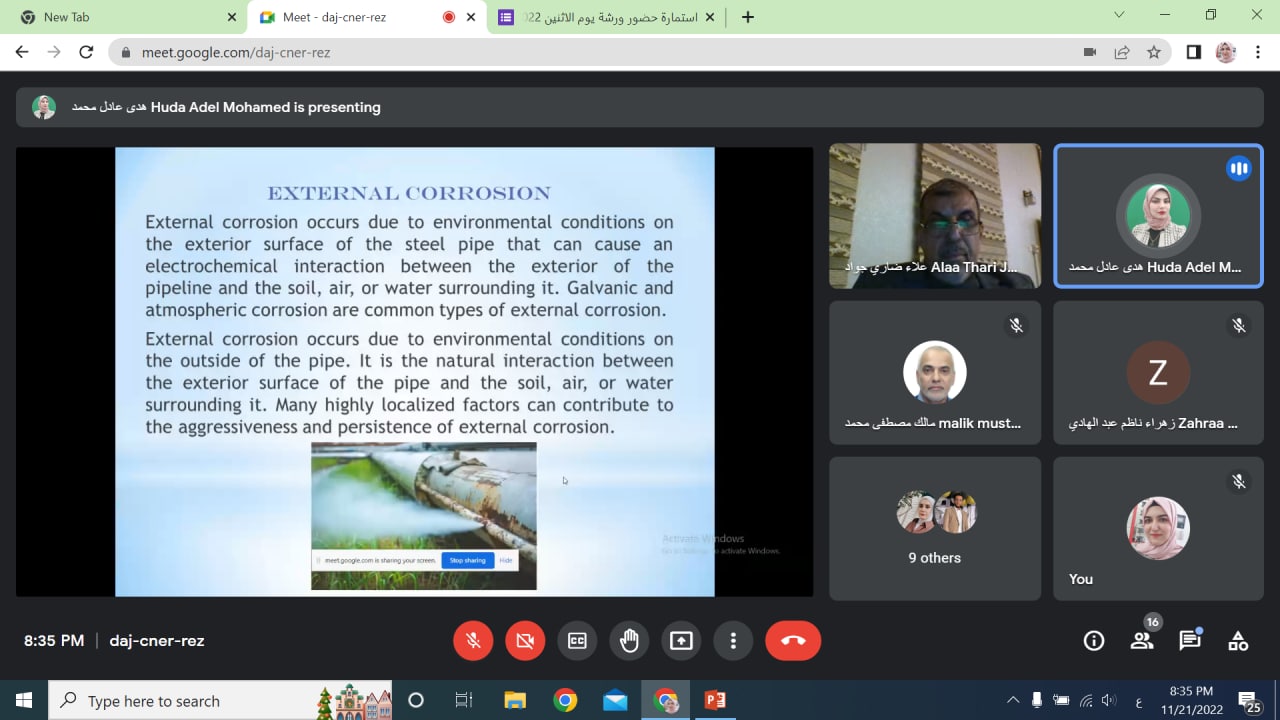
Task: Raise hand in the meeting
Action: click(629, 641)
